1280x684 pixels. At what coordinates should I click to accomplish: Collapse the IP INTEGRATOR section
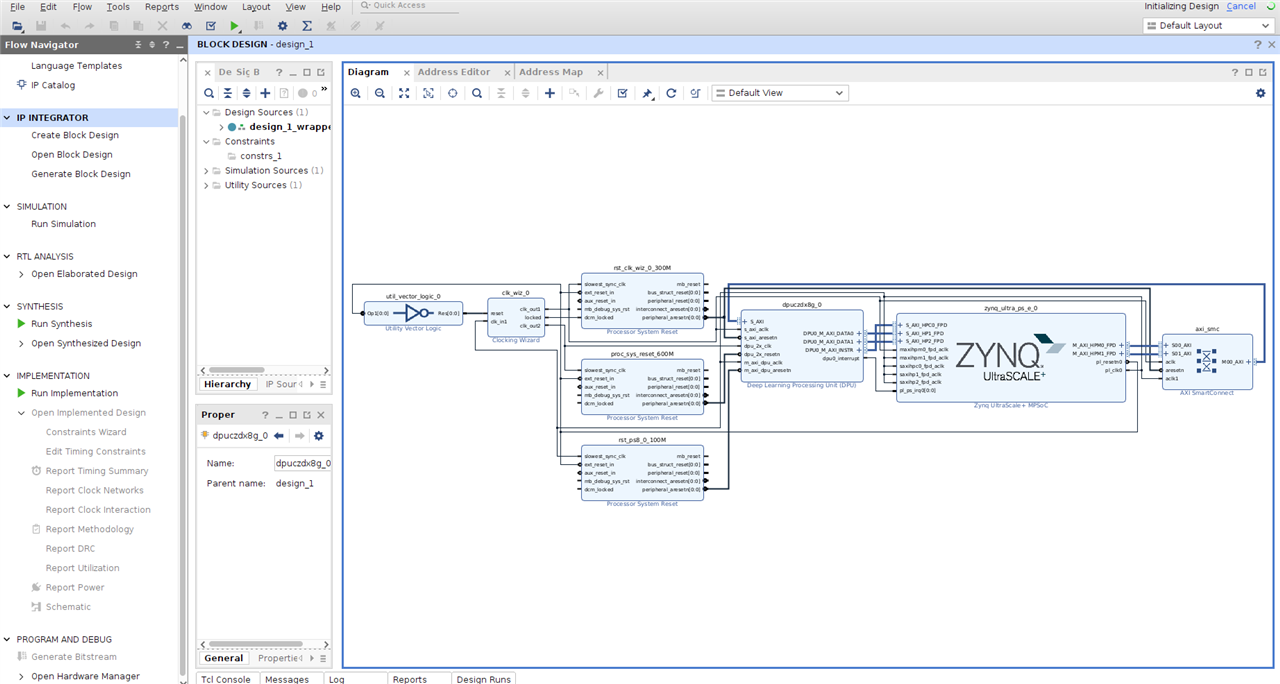point(8,118)
